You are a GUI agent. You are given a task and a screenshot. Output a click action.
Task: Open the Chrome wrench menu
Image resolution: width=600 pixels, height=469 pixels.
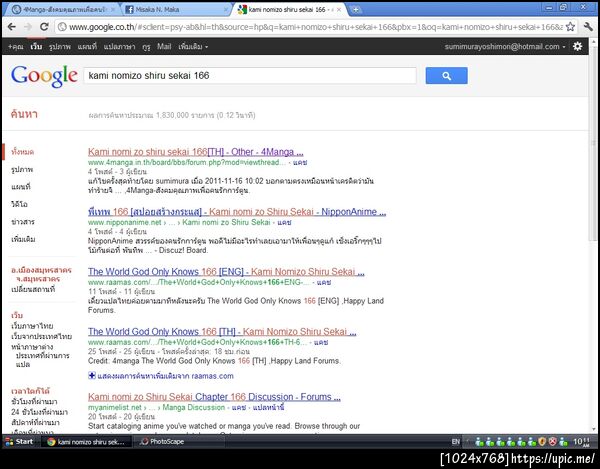(x=588, y=26)
